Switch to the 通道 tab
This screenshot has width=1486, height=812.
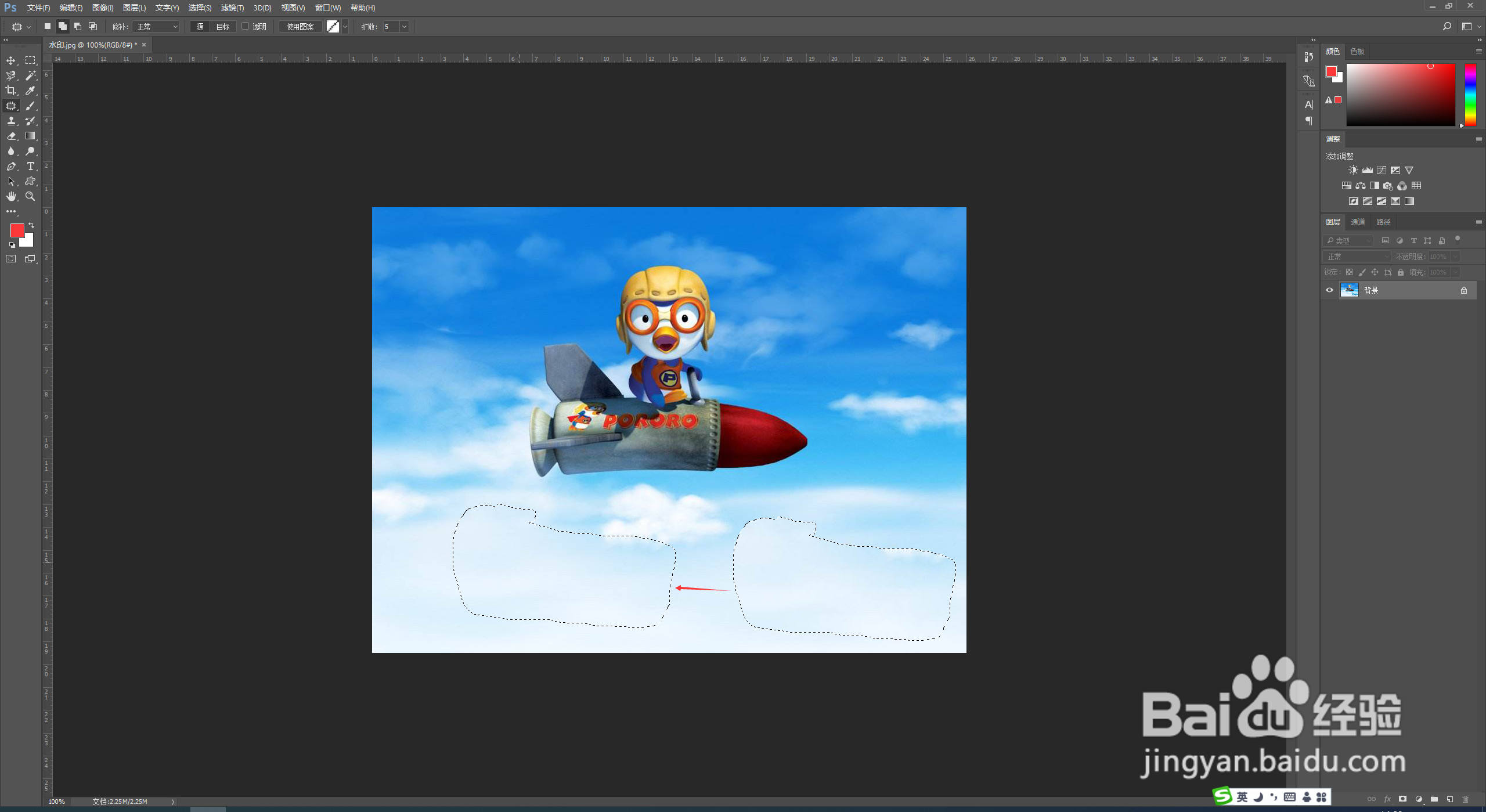pyautogui.click(x=1358, y=222)
